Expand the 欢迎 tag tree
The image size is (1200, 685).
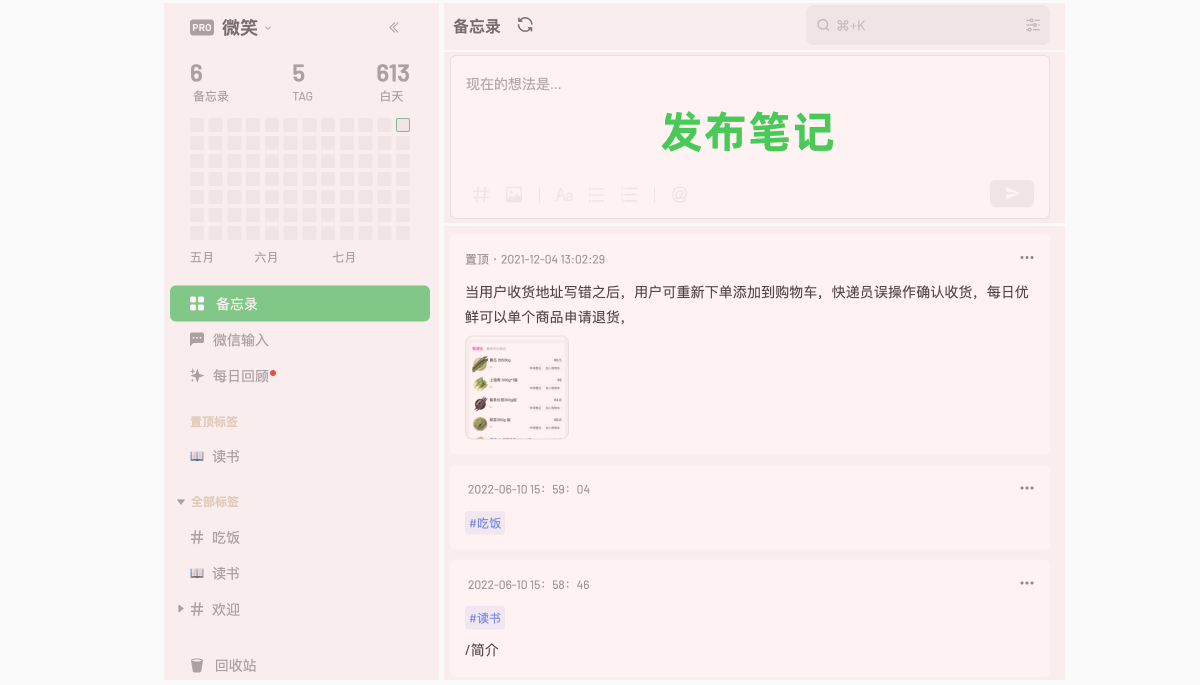pos(181,608)
